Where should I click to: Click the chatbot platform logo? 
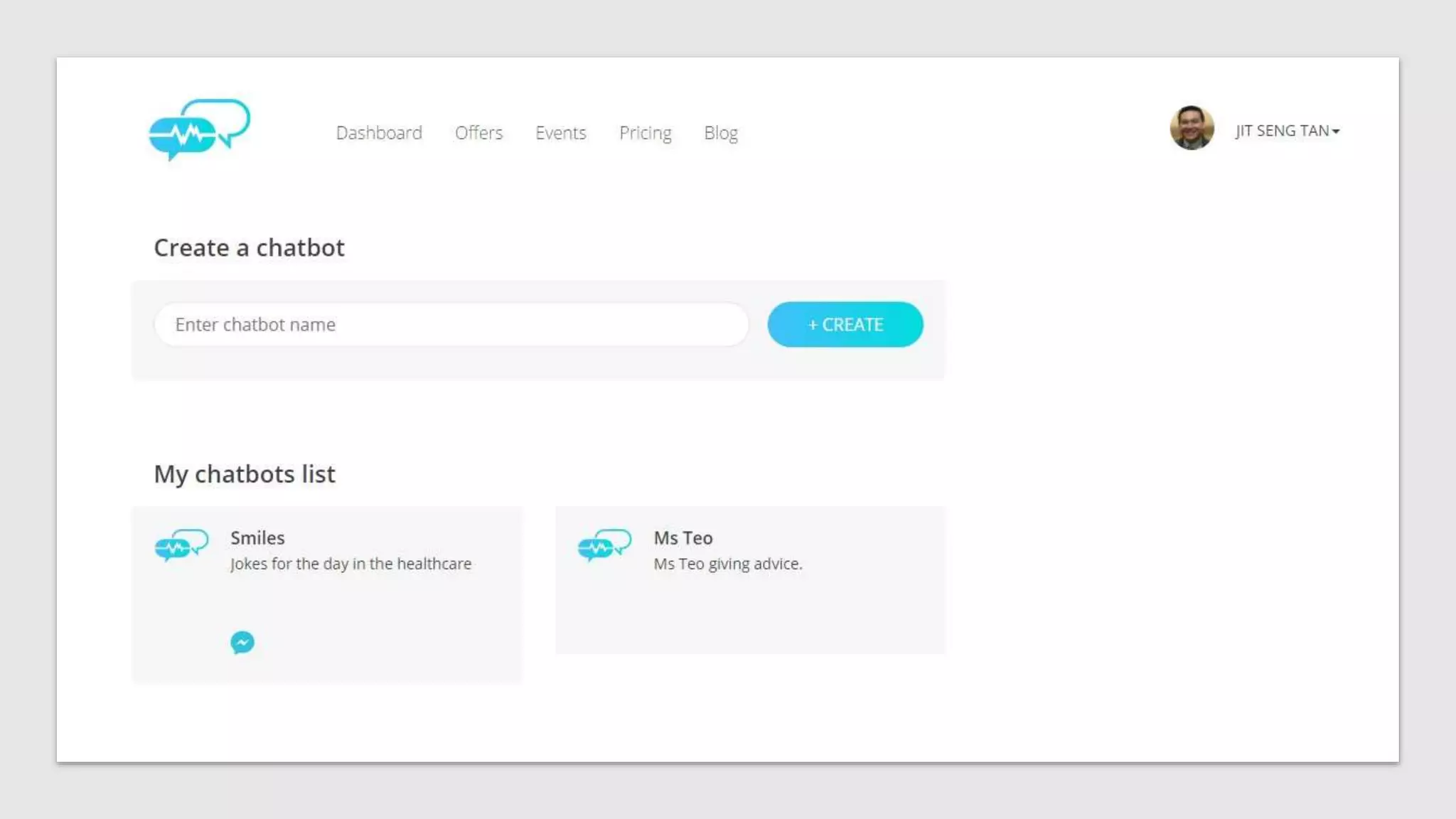tap(199, 129)
